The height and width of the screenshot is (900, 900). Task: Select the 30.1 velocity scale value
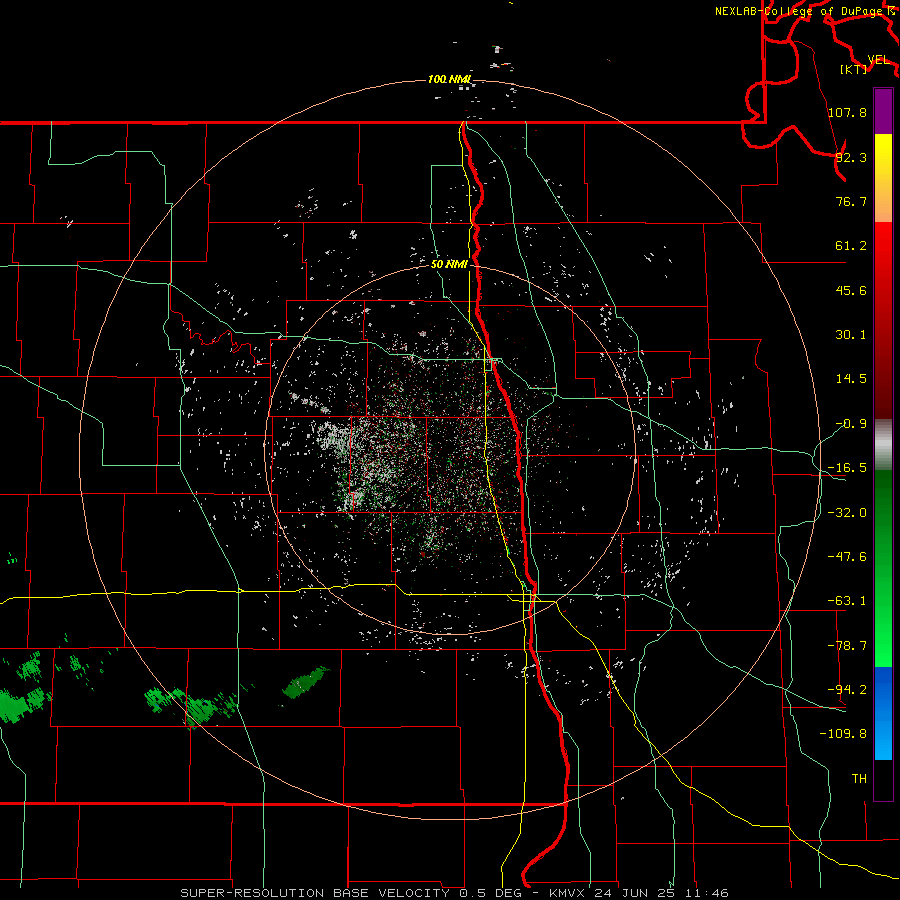pyautogui.click(x=851, y=335)
